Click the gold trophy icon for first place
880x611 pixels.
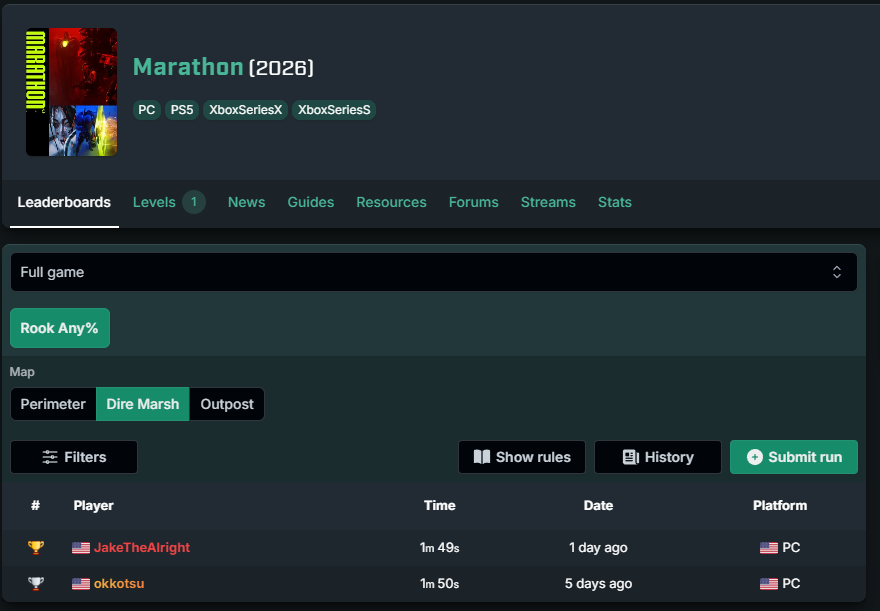36,547
